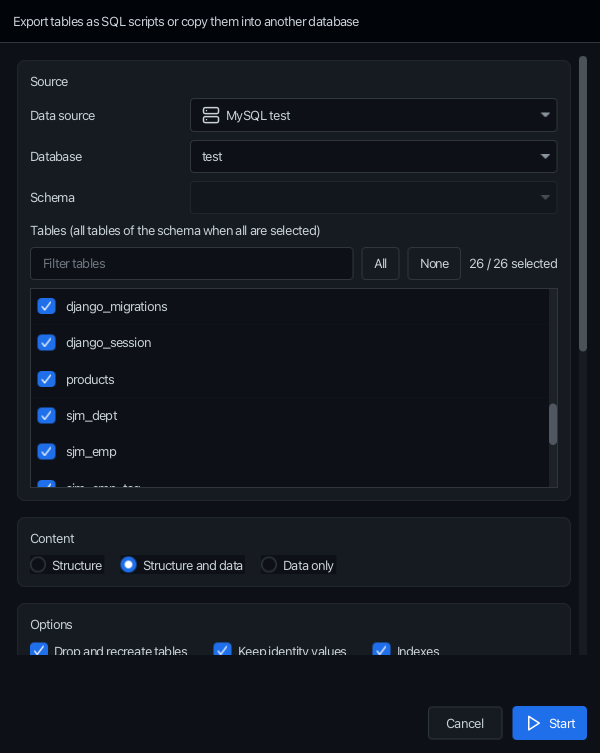This screenshot has height=753, width=600.
Task: Click the dialog's main vertical scrollbar
Action: [583, 204]
